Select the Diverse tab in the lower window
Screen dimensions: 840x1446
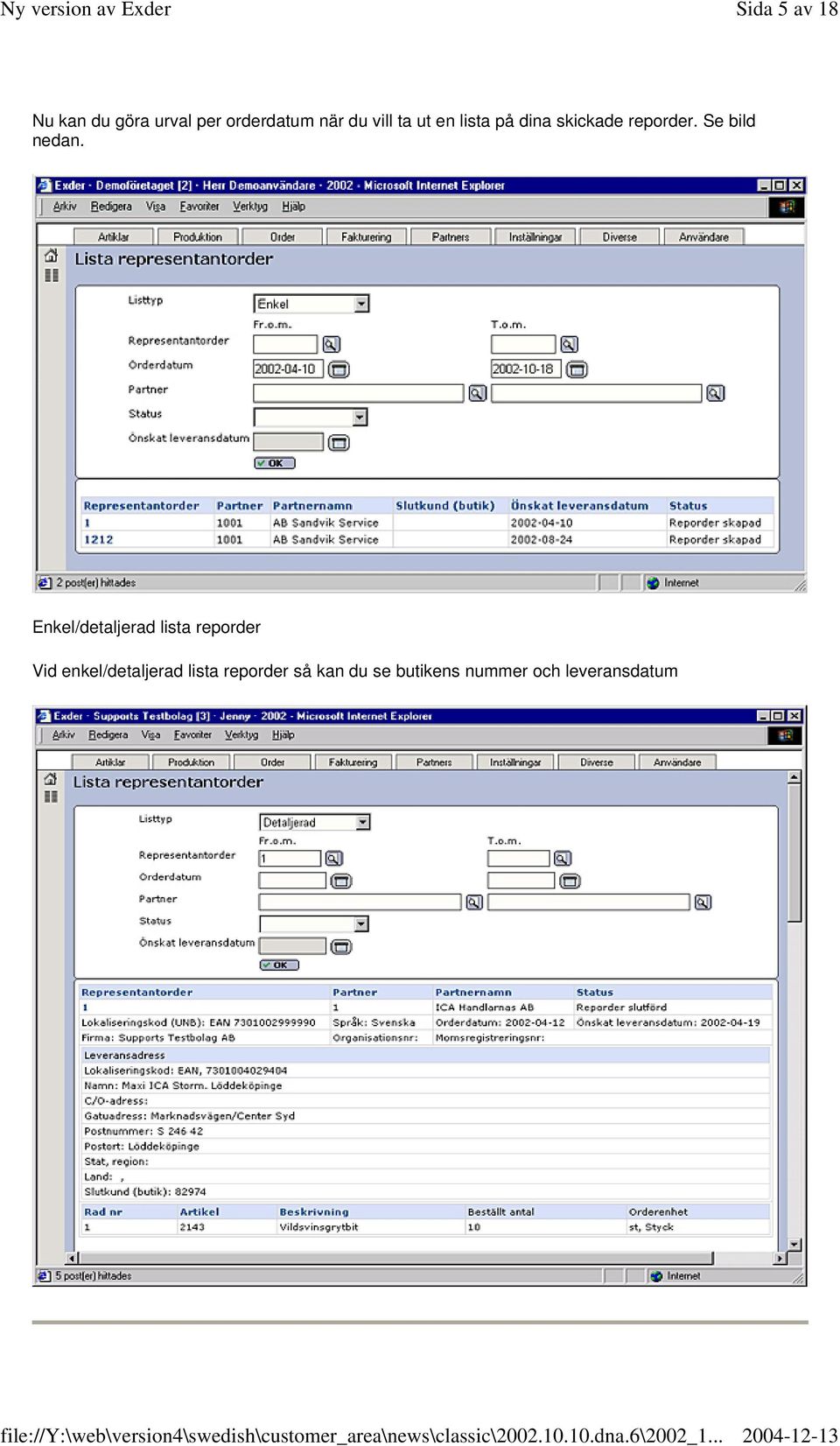click(x=597, y=762)
